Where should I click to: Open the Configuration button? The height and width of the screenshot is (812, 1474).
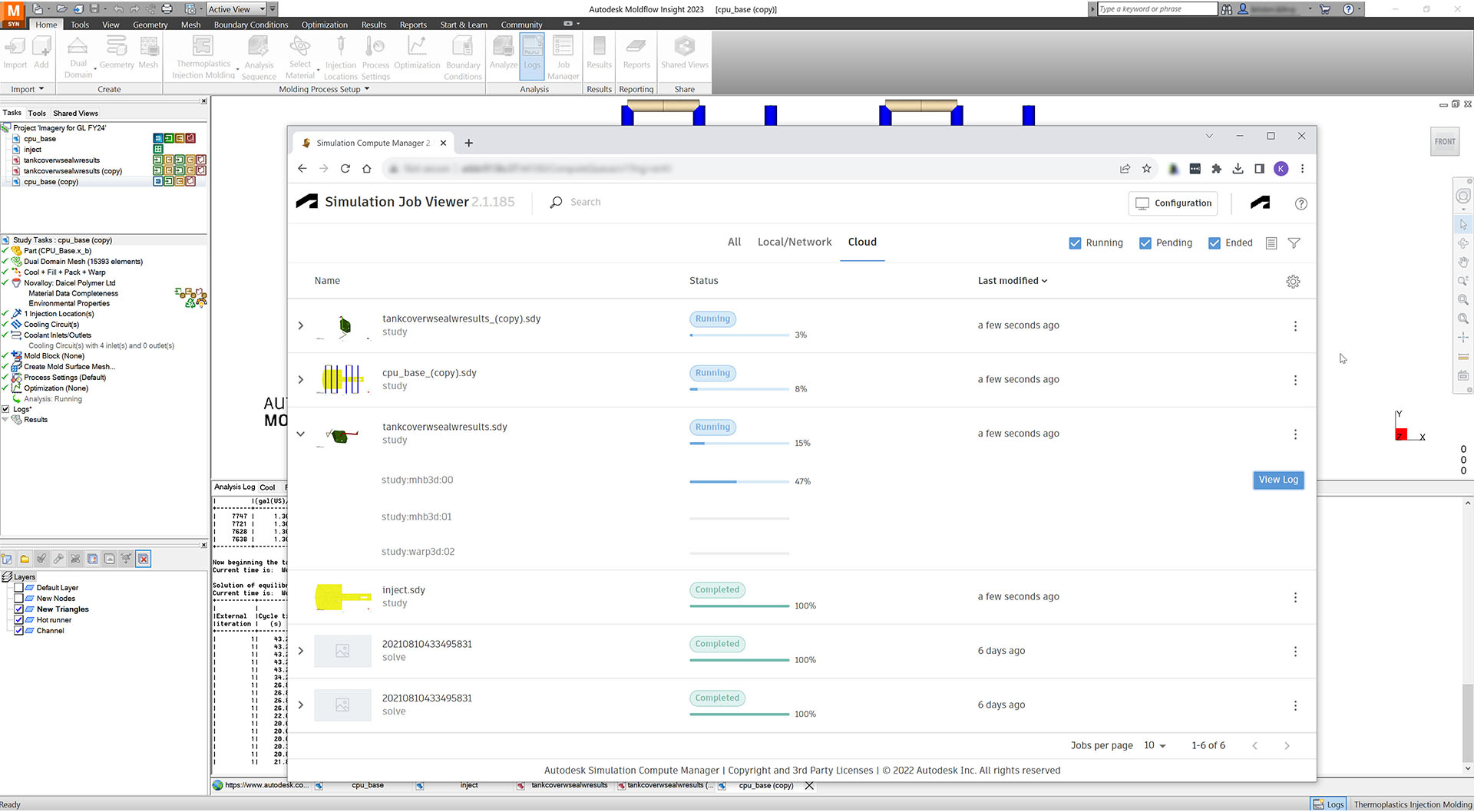tap(1172, 203)
